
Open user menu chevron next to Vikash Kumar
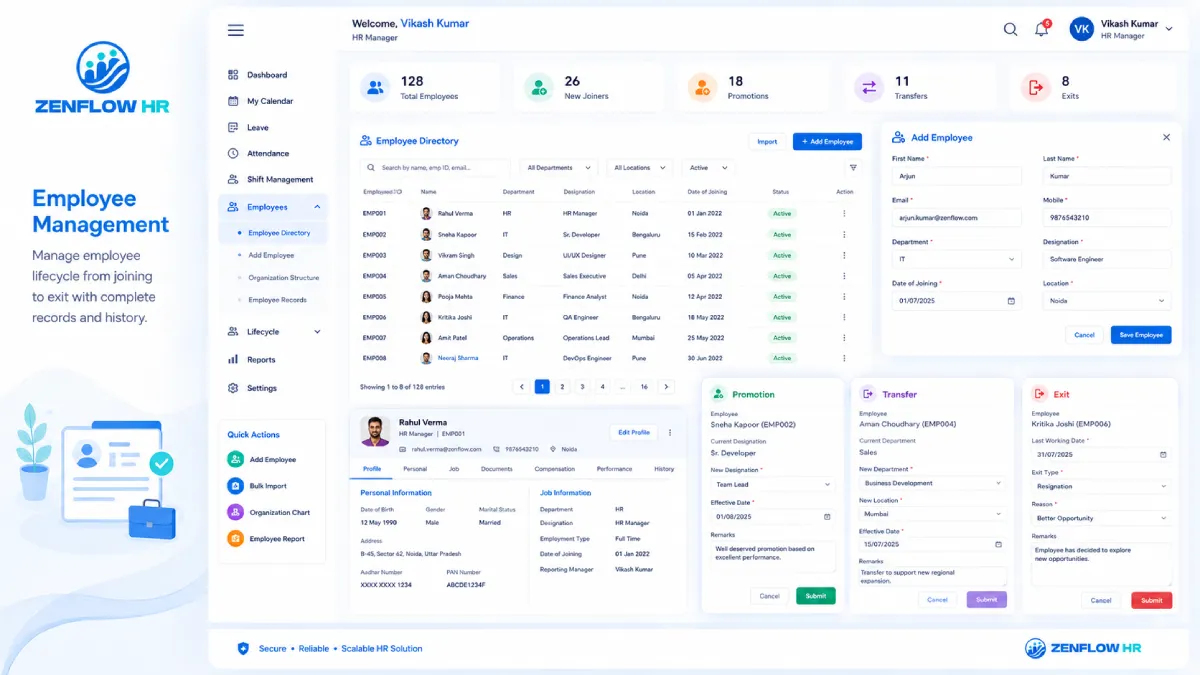pyautogui.click(x=1169, y=30)
